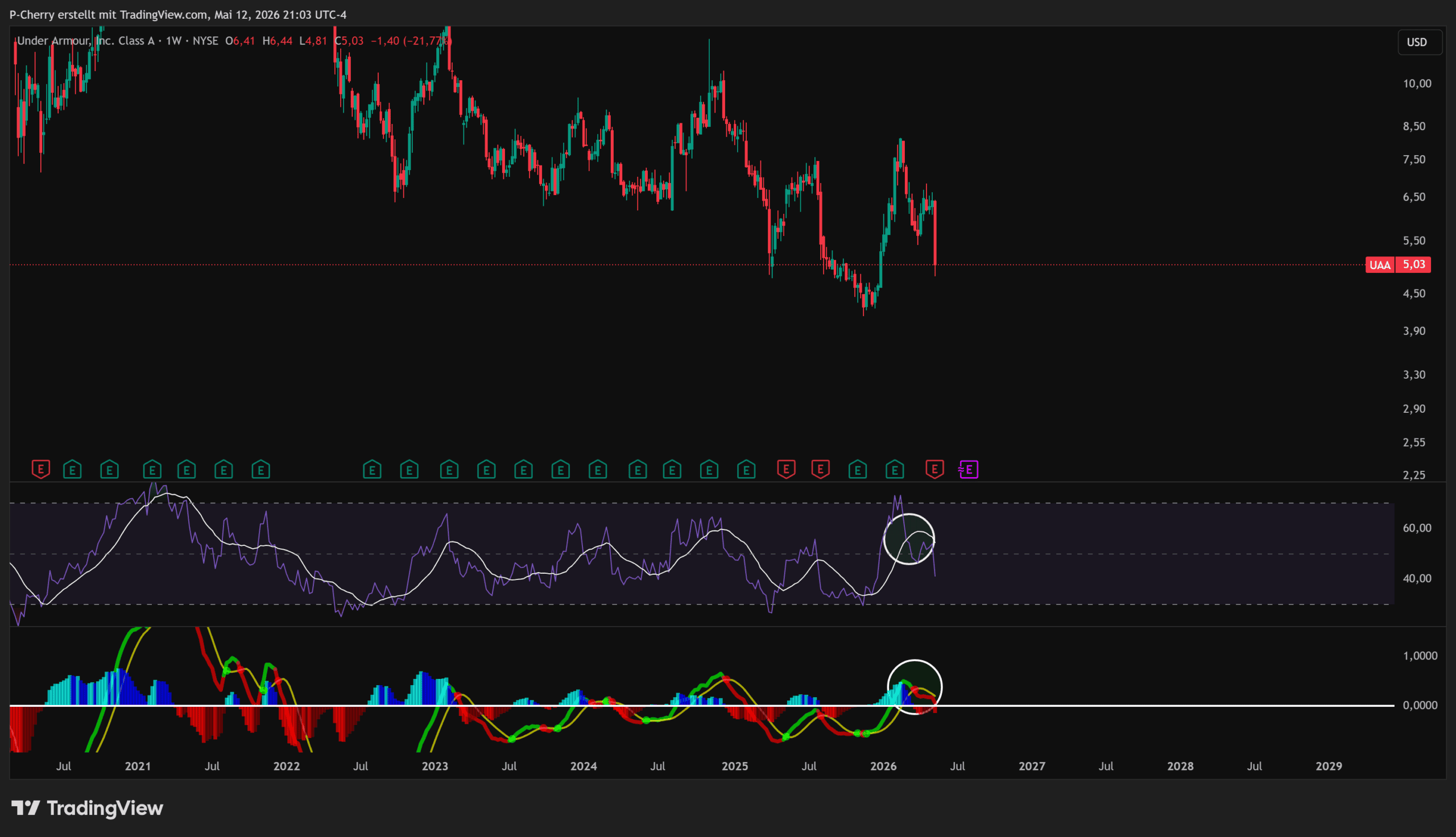
Task: Click the white circle annotation on the MACD panel
Action: (x=915, y=687)
